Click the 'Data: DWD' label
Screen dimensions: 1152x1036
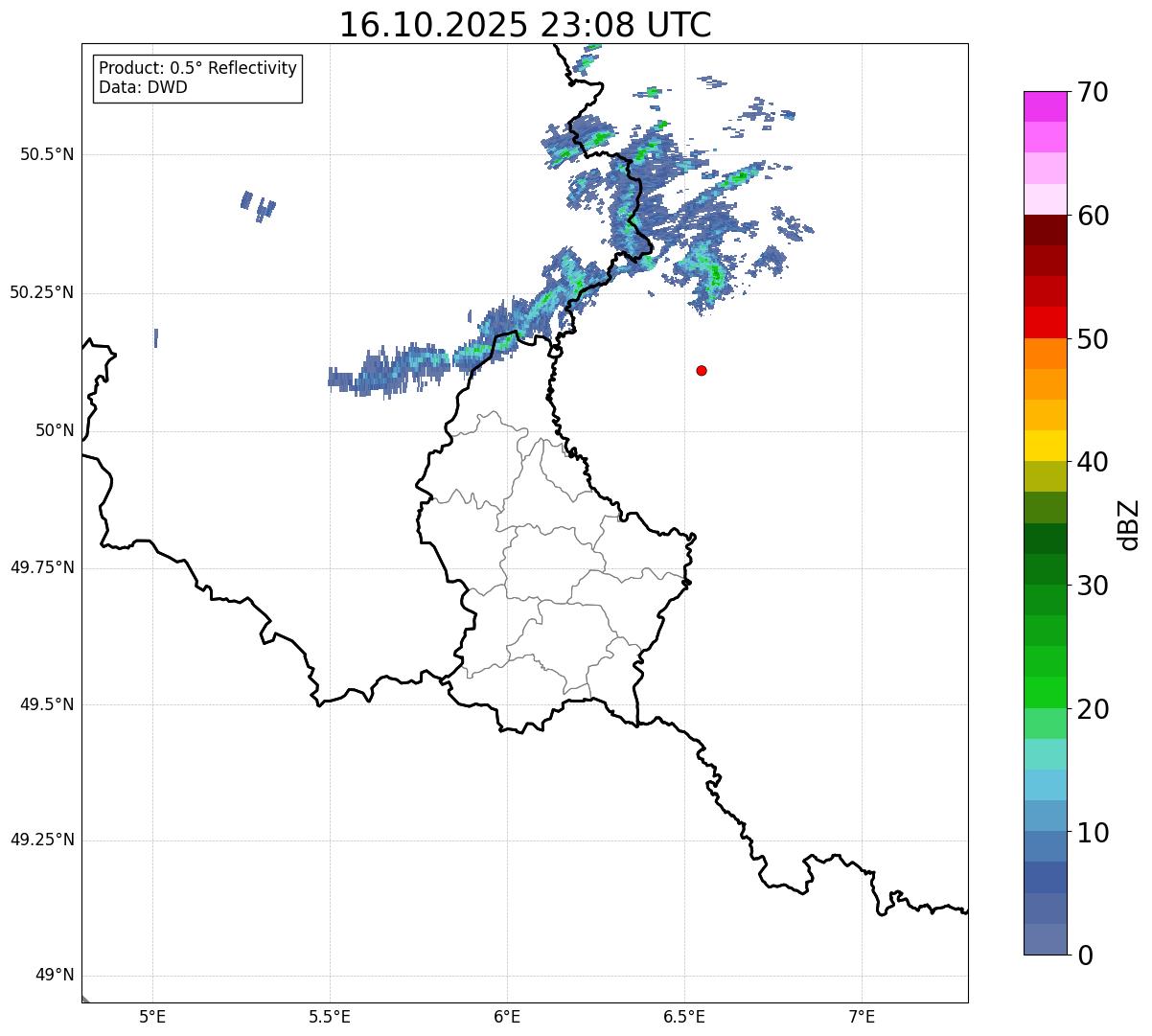click(x=143, y=87)
